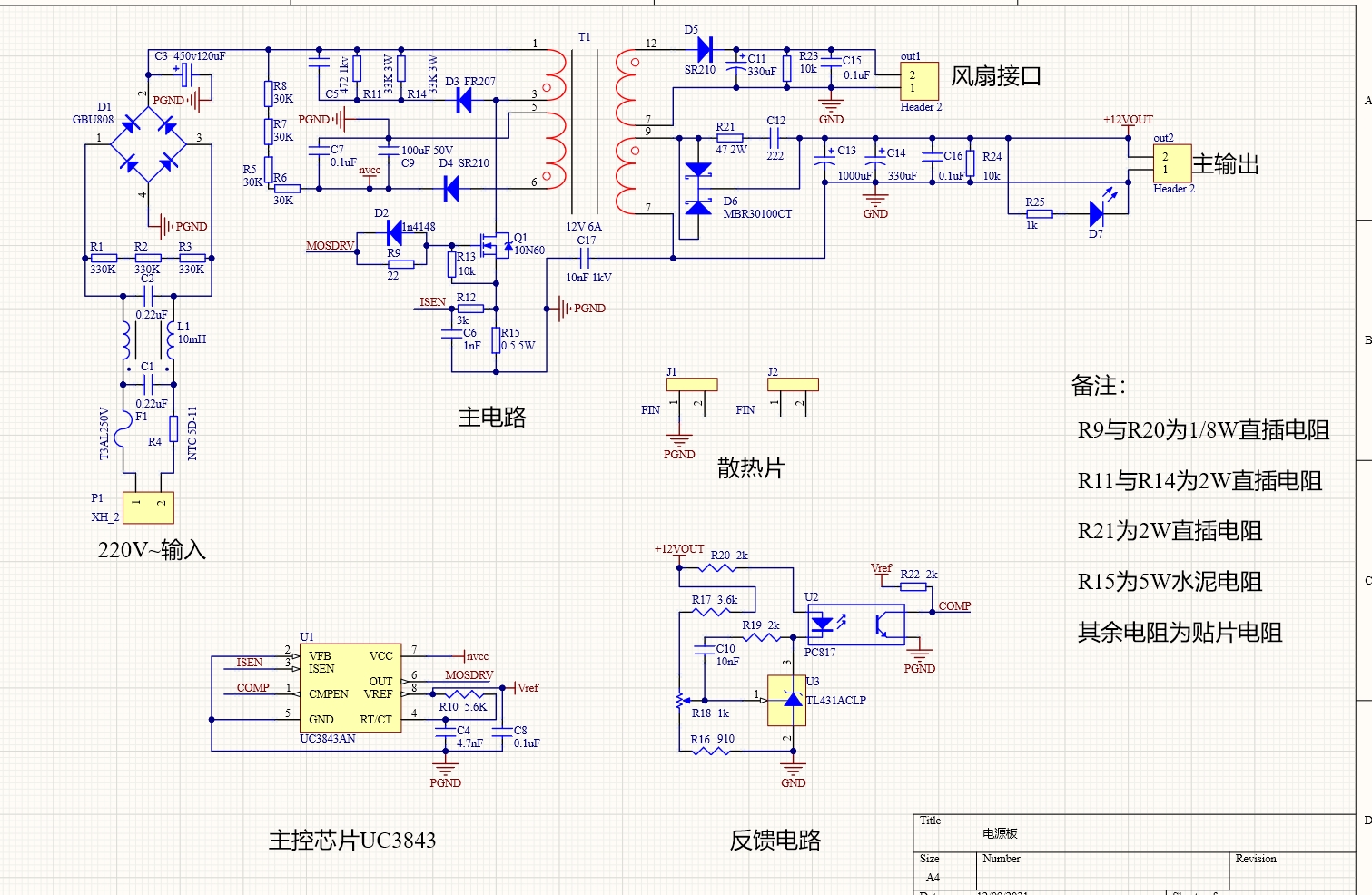Image resolution: width=1372 pixels, height=895 pixels.
Task: Select the Q1 10N60 MOSFET symbol
Action: [x=495, y=245]
